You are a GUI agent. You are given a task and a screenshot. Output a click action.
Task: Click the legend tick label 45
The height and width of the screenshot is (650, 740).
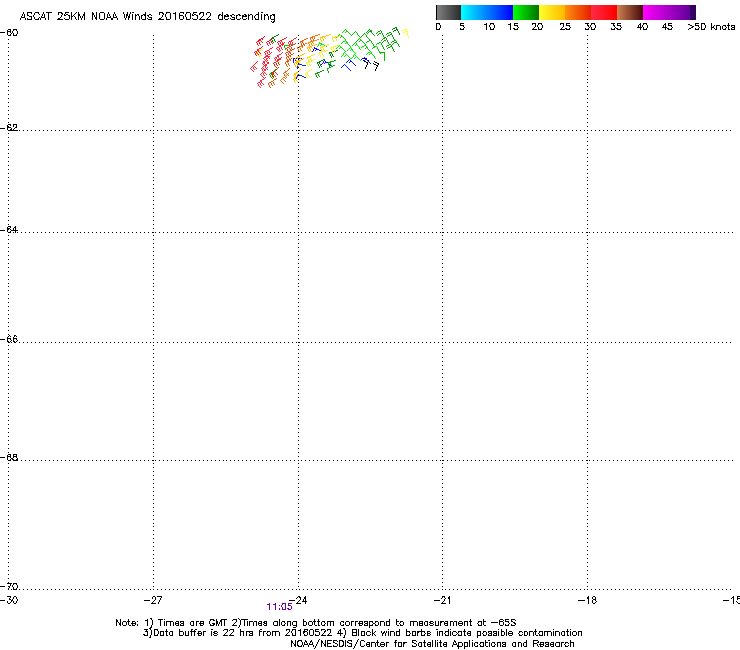coord(667,27)
